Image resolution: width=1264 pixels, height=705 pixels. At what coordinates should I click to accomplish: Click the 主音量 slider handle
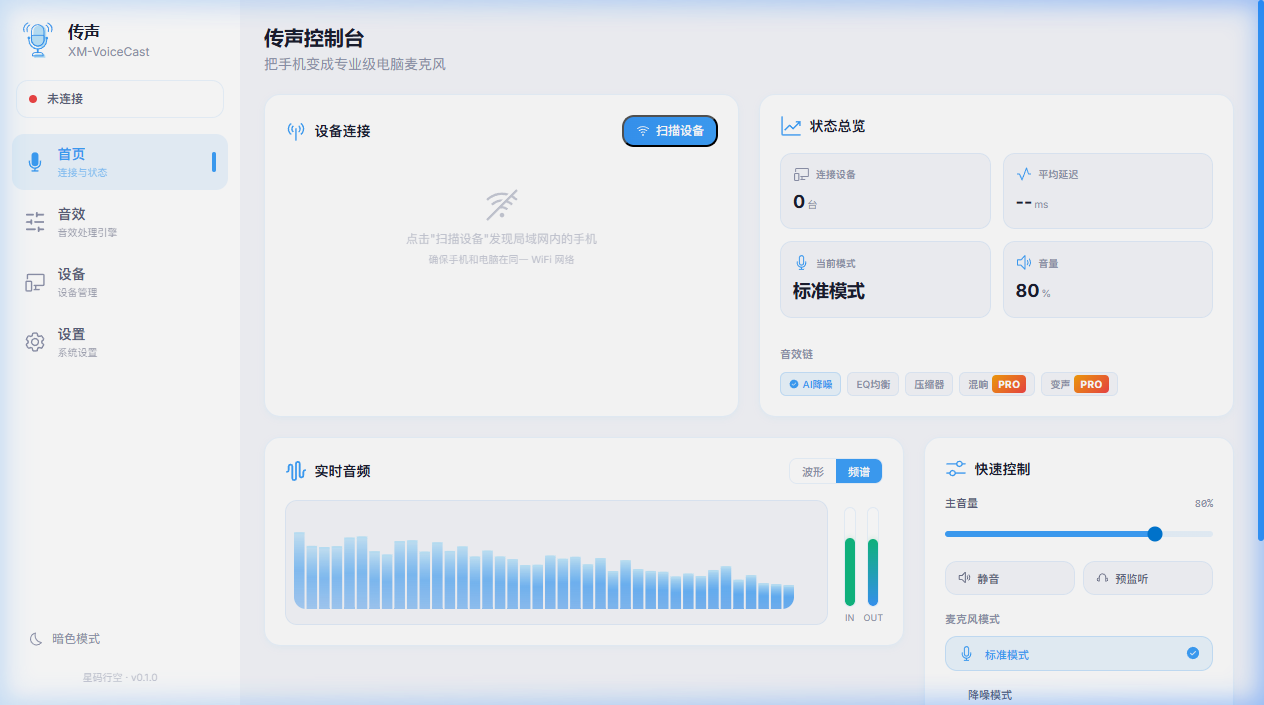[x=1155, y=534]
